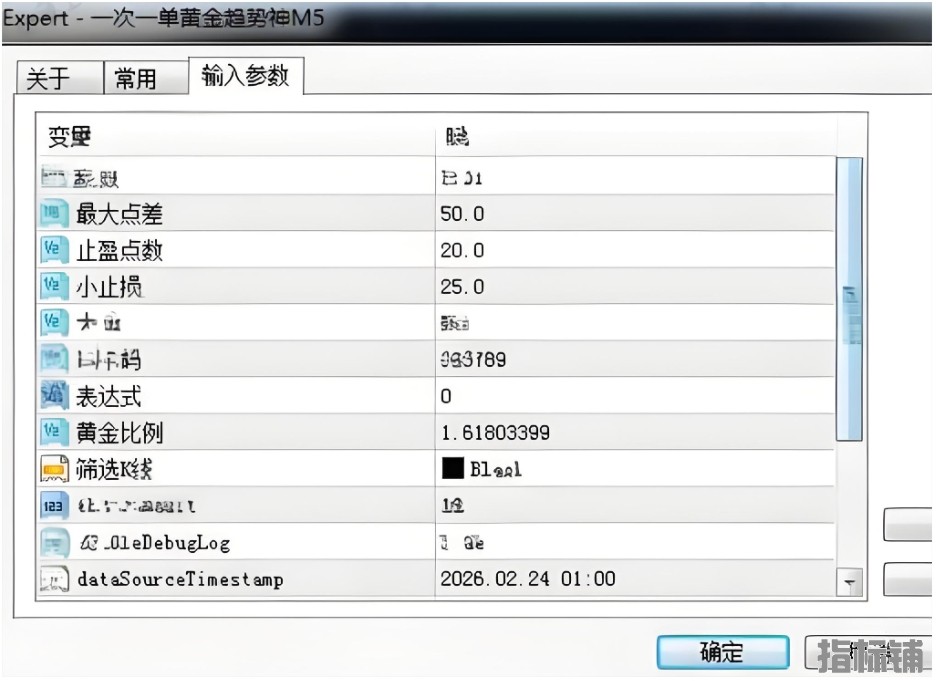The image size is (940, 681).
Task: Select the 筛选K线 color-type icon
Action: [53, 469]
